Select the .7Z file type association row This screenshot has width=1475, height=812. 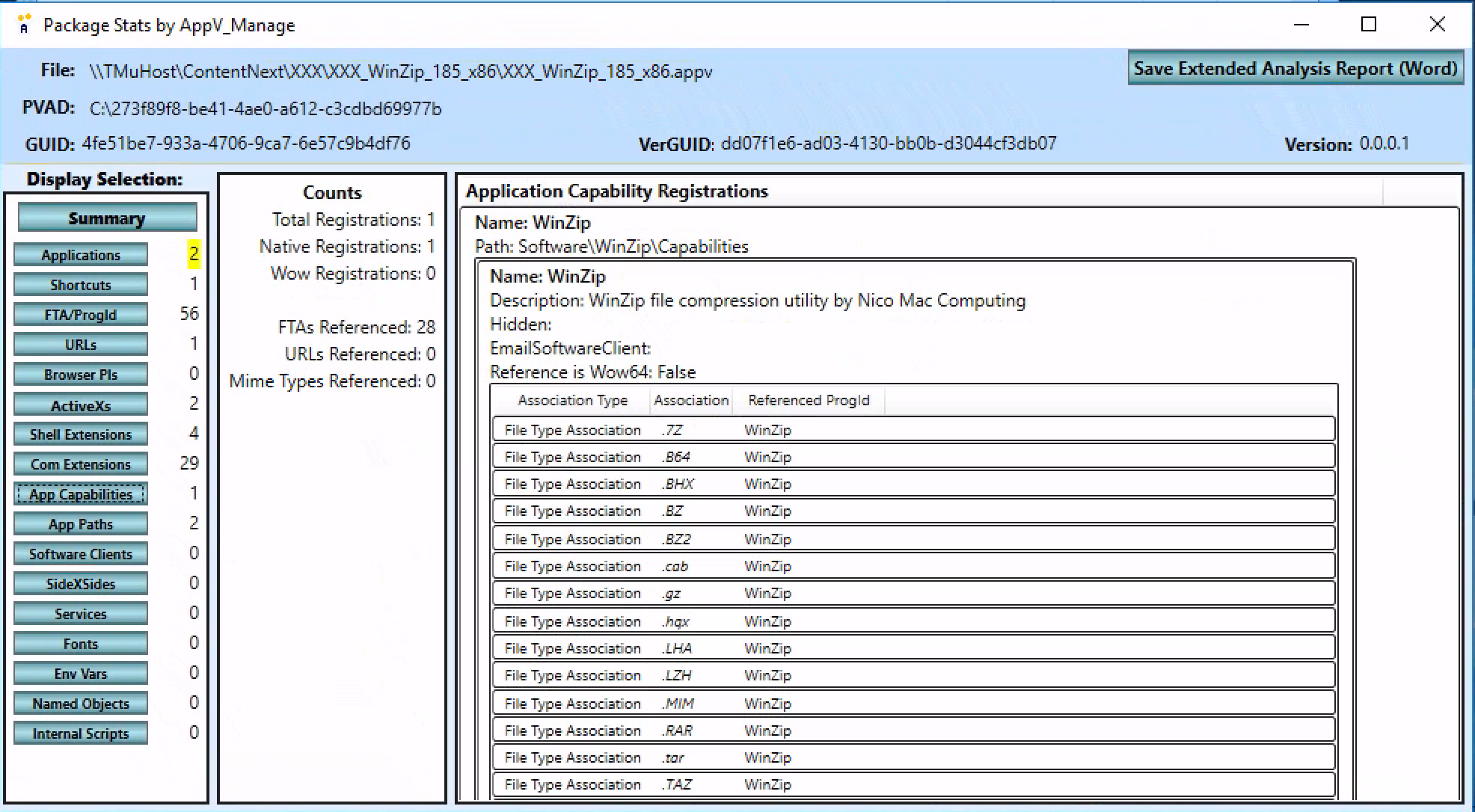coord(914,429)
